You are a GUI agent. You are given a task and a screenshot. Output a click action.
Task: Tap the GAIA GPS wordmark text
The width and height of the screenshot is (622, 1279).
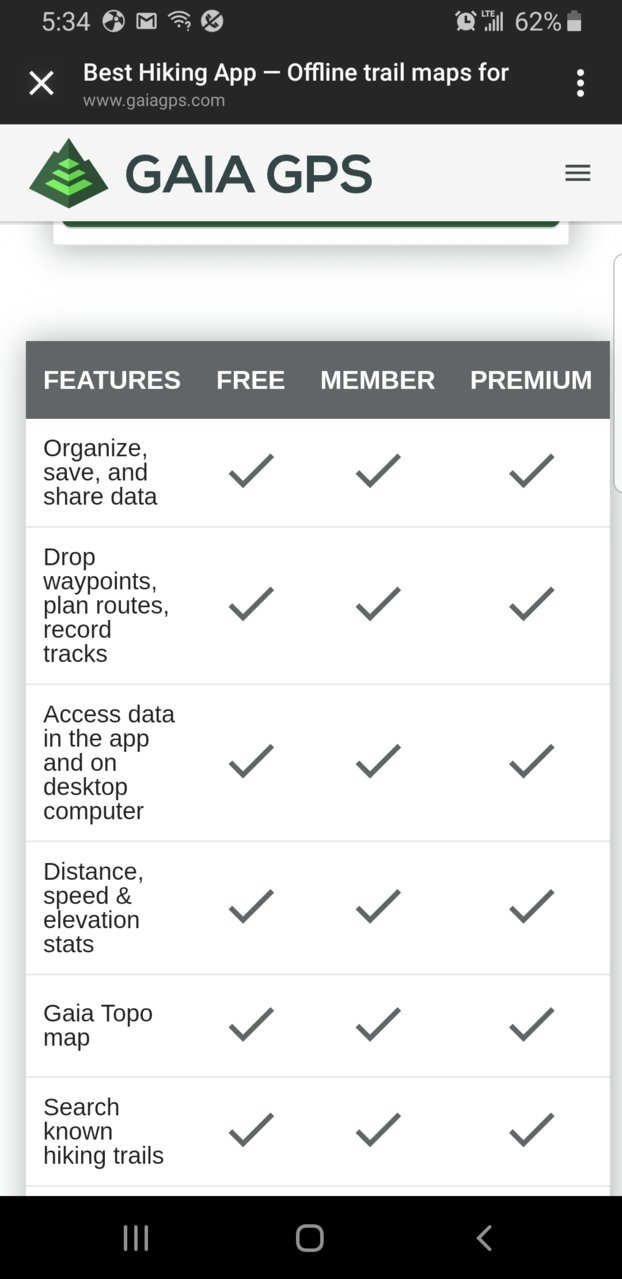point(248,174)
